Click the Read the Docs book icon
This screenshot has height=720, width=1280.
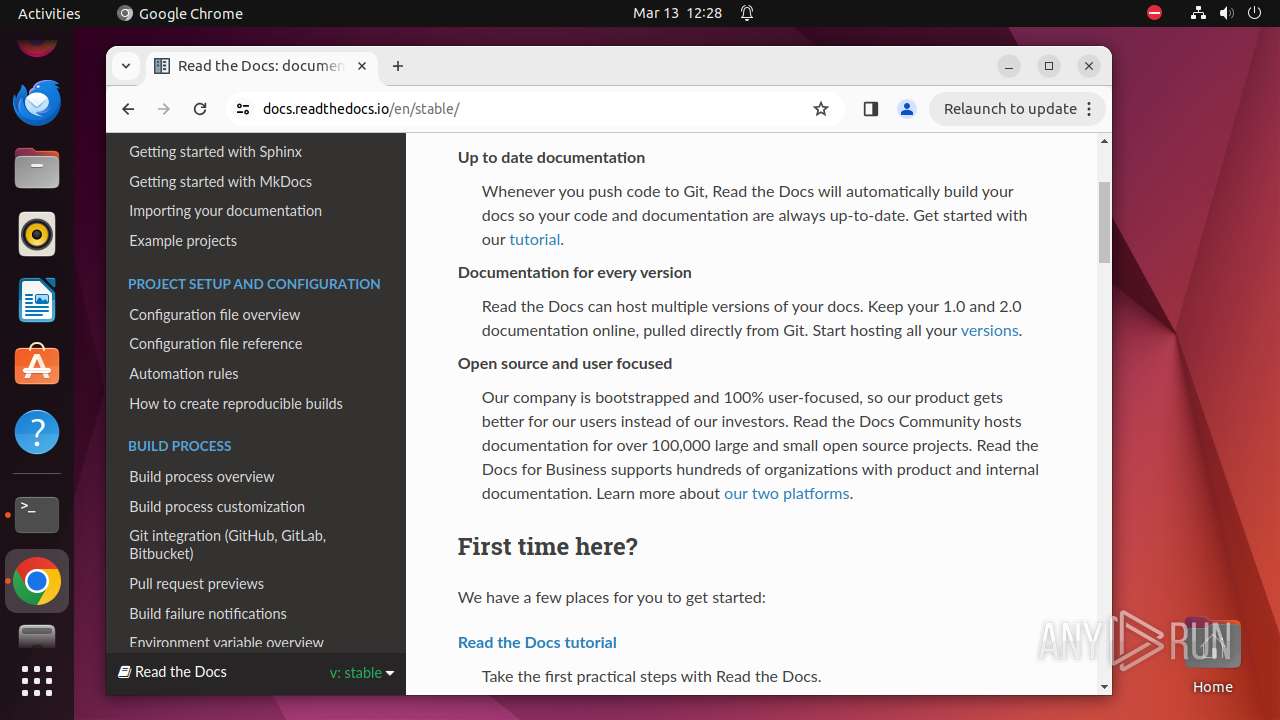tap(124, 672)
